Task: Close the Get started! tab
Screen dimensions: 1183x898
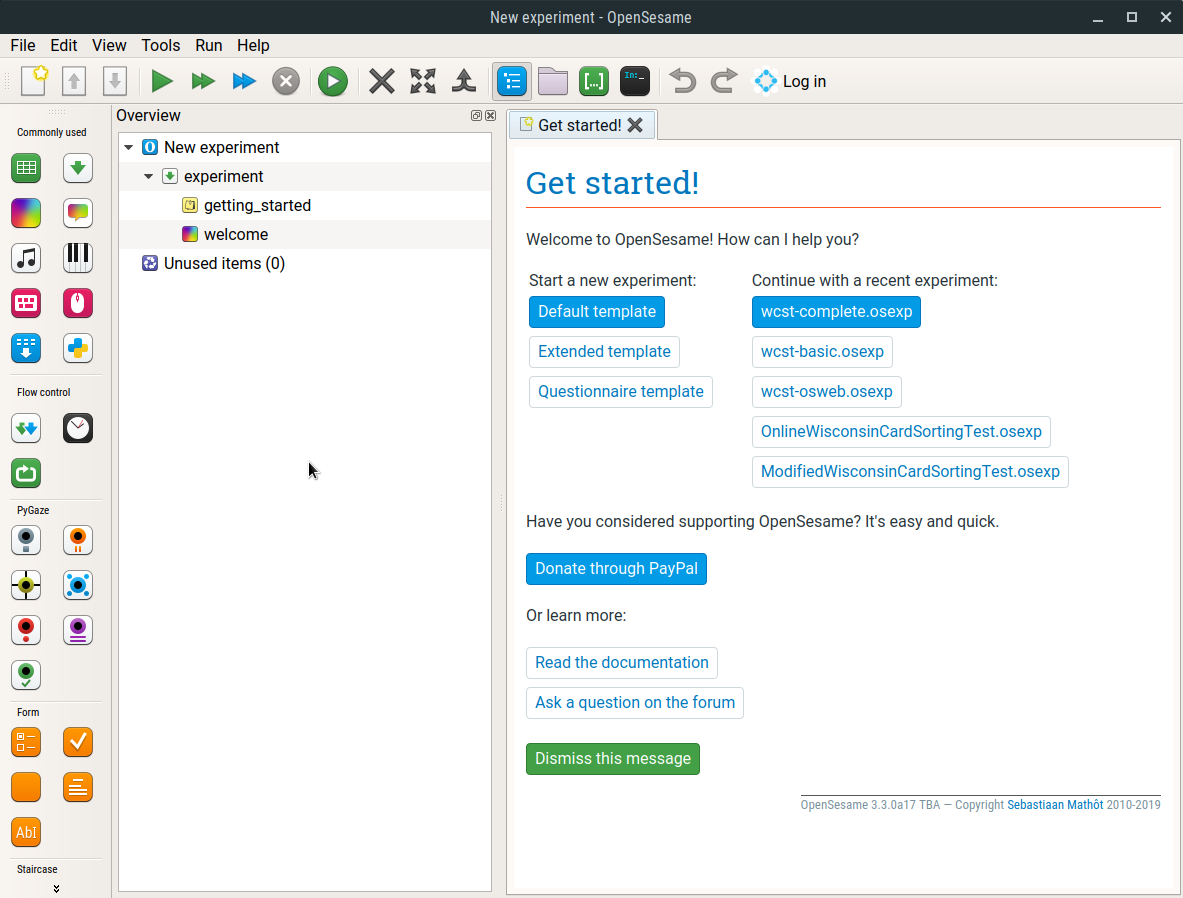Action: tap(635, 125)
